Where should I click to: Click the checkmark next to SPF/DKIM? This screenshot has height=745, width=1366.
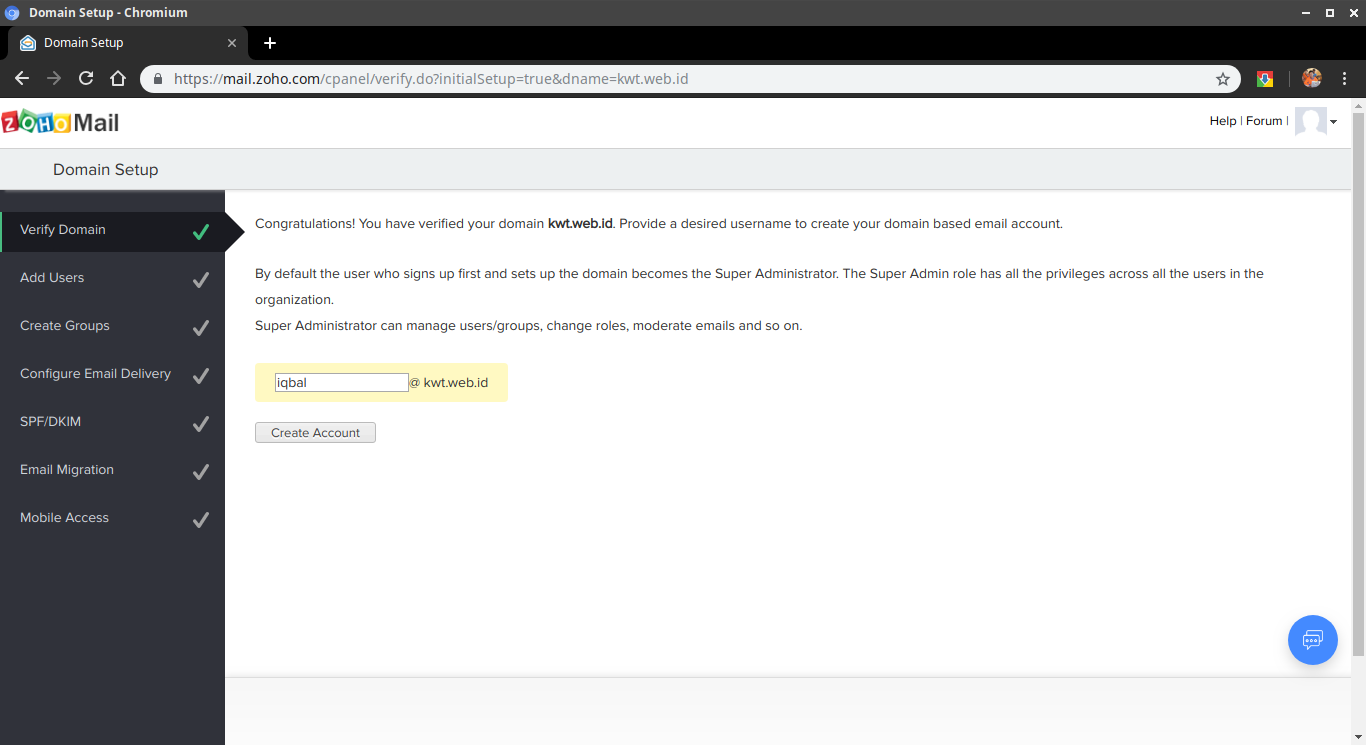click(201, 423)
